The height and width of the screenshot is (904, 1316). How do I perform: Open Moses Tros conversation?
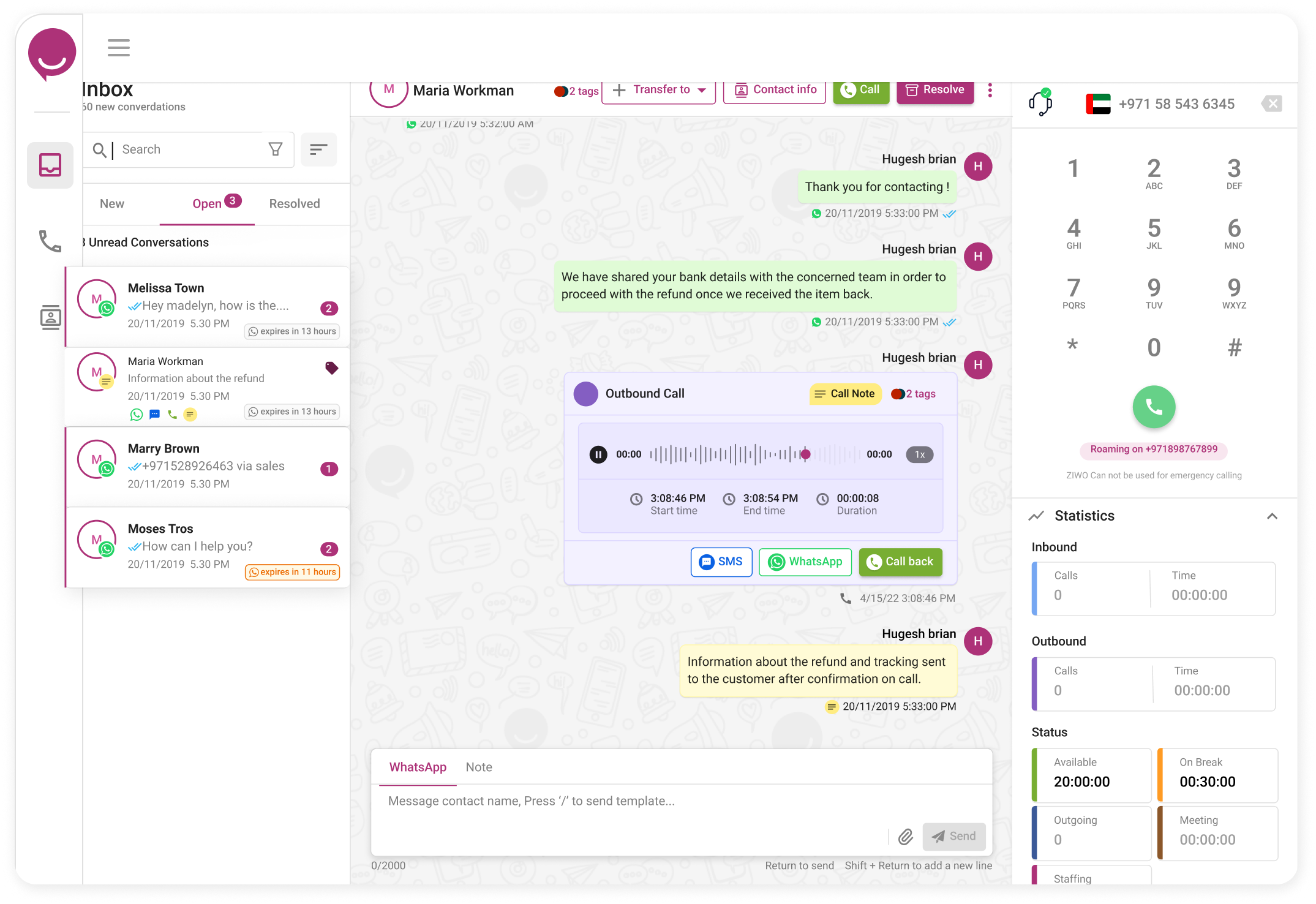click(x=208, y=548)
